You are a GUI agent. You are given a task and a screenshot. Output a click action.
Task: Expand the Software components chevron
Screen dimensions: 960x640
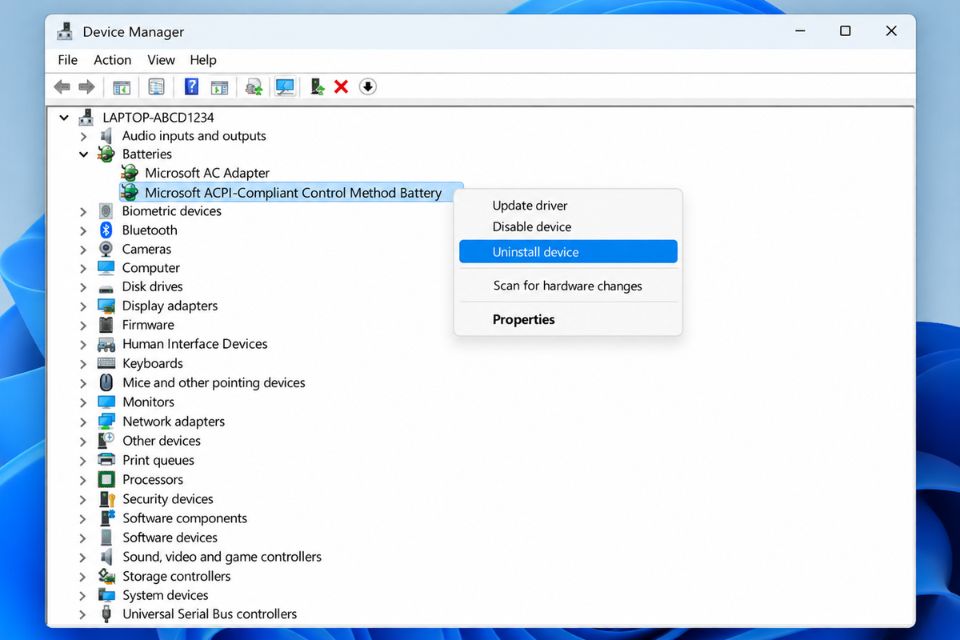pyautogui.click(x=83, y=519)
